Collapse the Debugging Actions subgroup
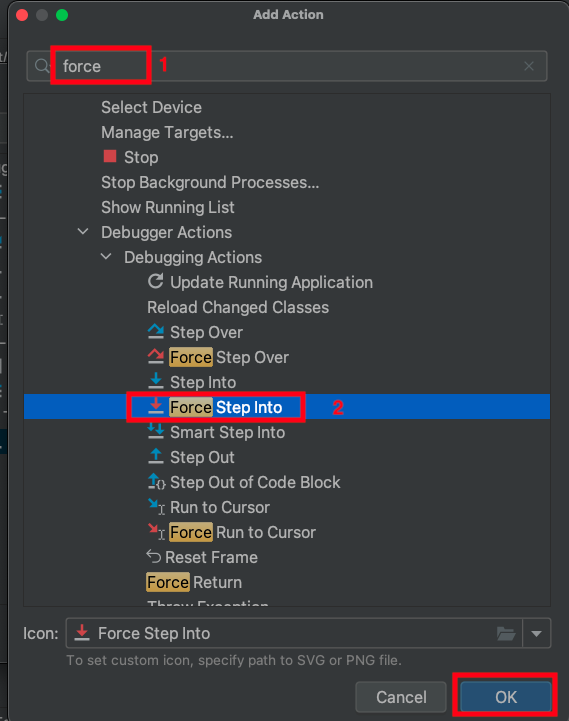Image resolution: width=569 pixels, height=721 pixels. pyautogui.click(x=106, y=257)
